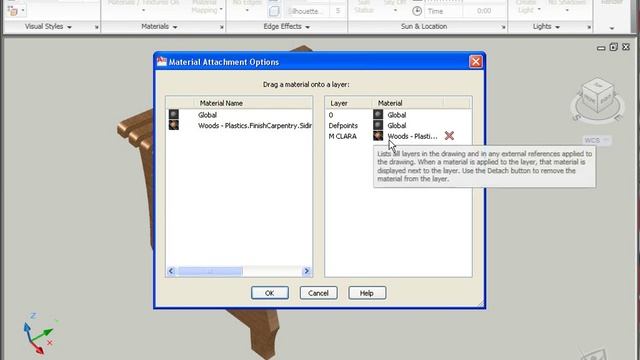640x360 pixels.
Task: Detach material from M CLARA layer with red X
Action: [x=449, y=136]
